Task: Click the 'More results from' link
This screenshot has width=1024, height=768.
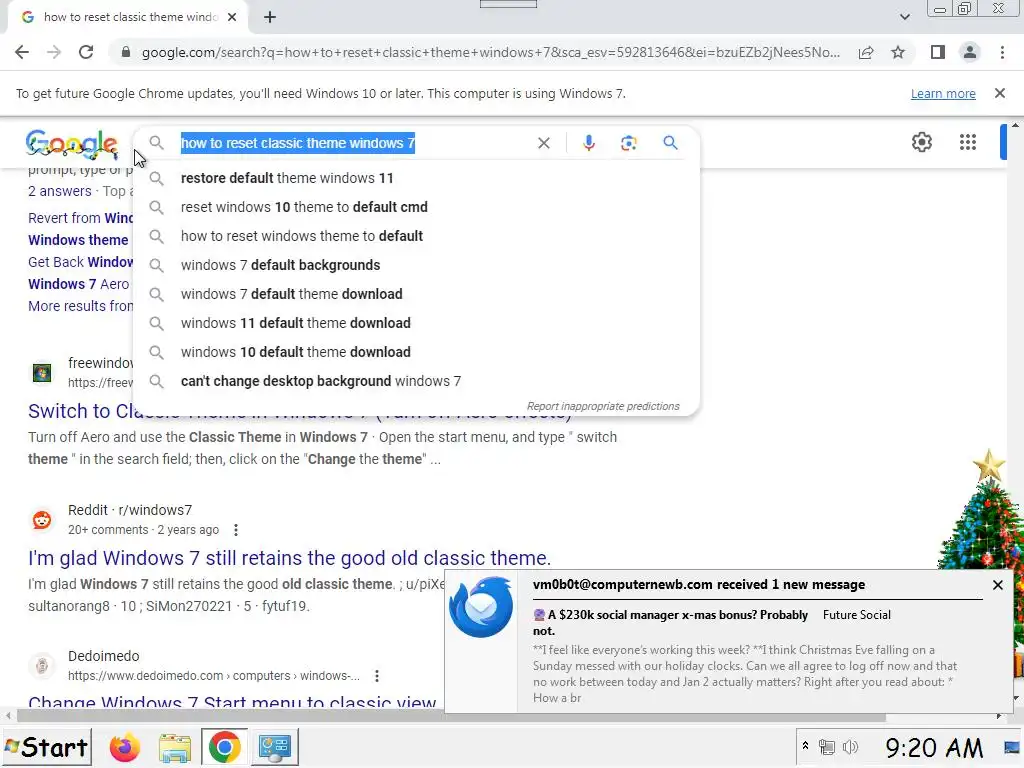Action: pos(80,306)
